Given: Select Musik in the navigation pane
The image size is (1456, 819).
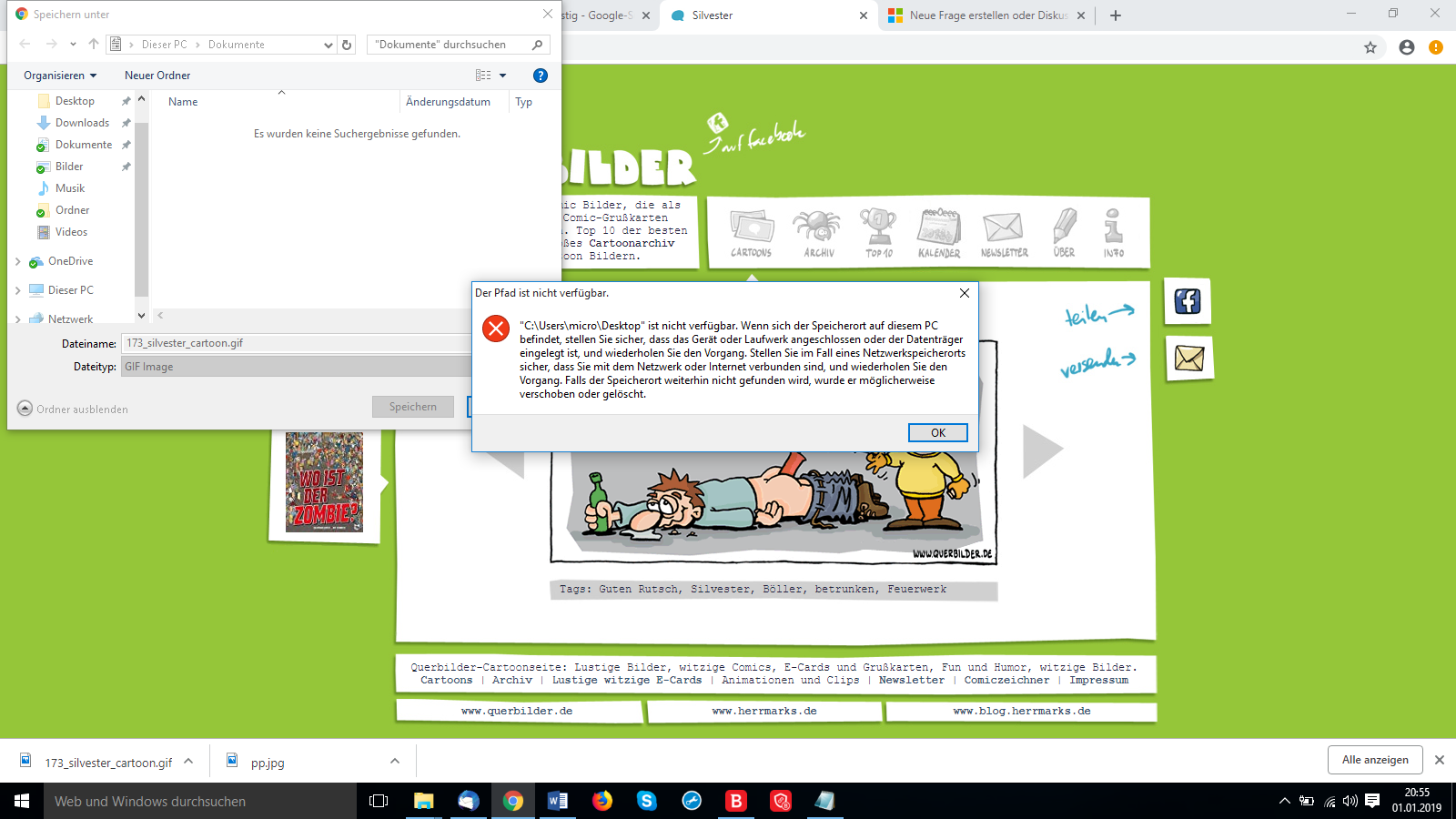Looking at the screenshot, I should (70, 188).
